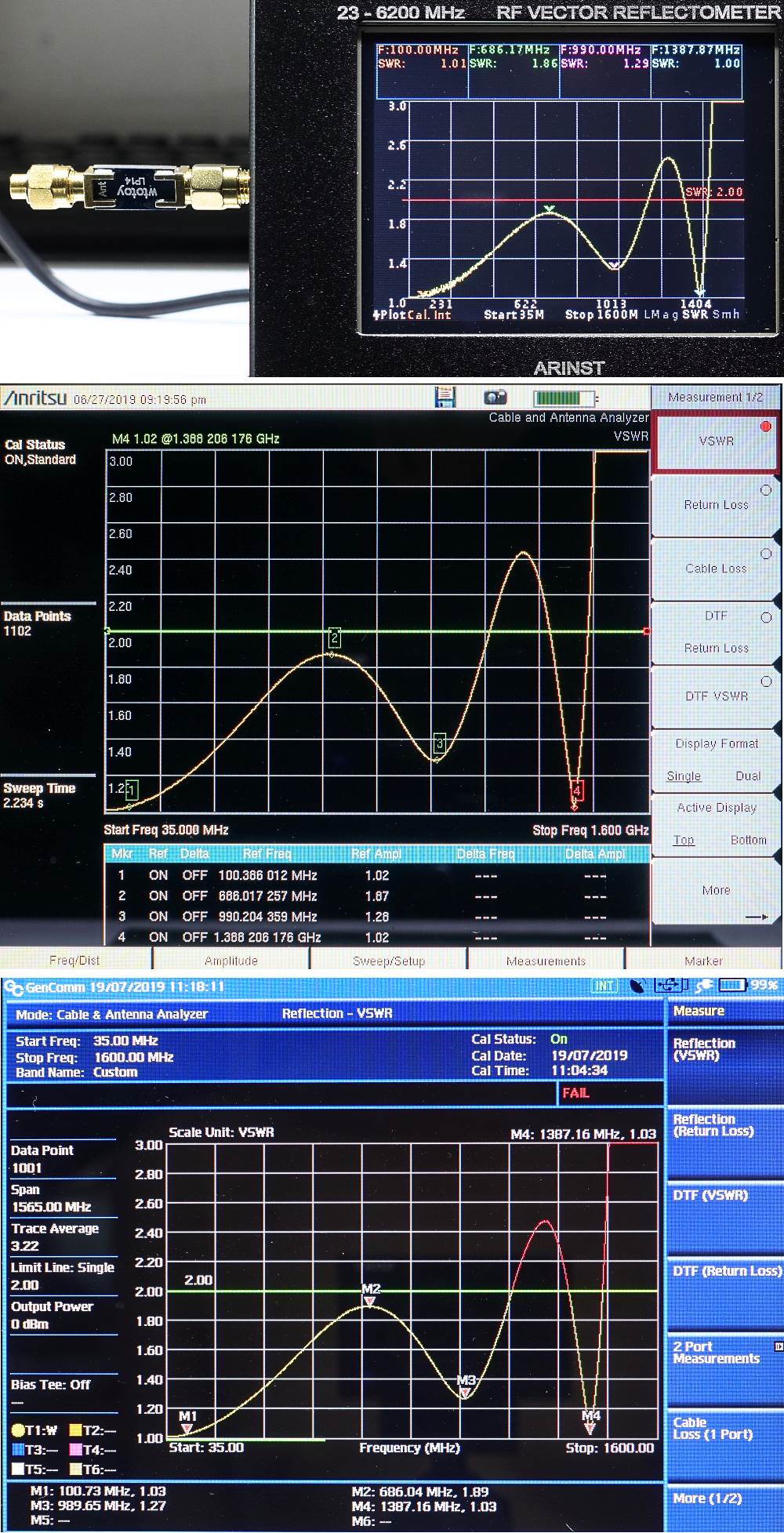Tap the GenComm Start Freq 35.00 MHz value
Image resolution: width=784 pixels, height=1533 pixels.
click(x=125, y=1041)
